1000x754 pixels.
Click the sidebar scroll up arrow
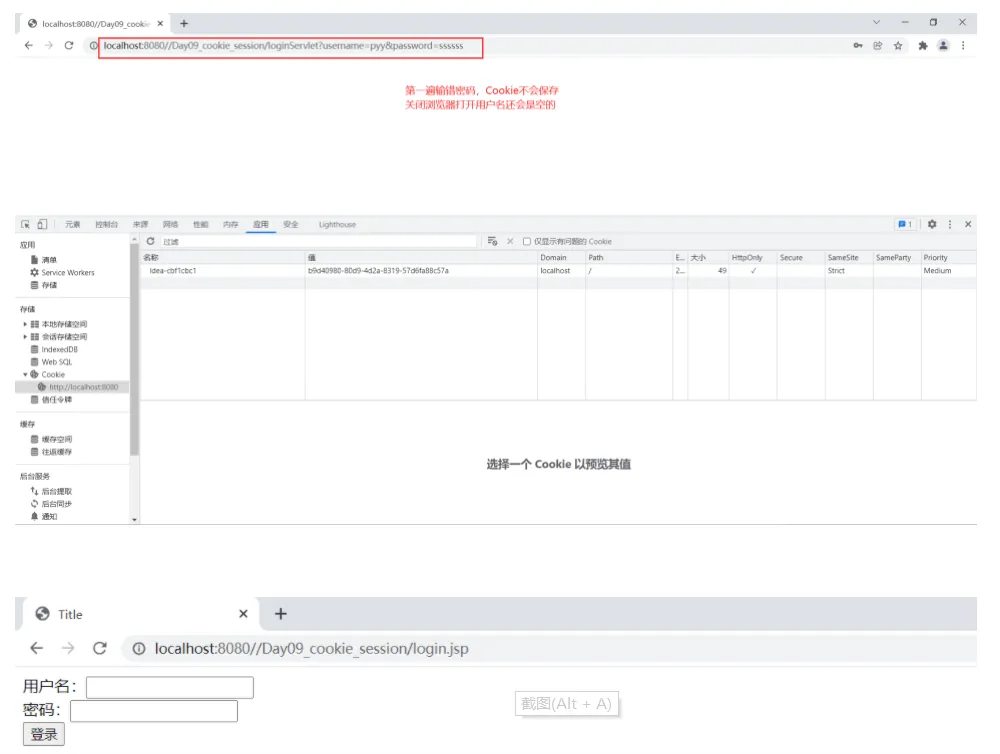point(134,239)
